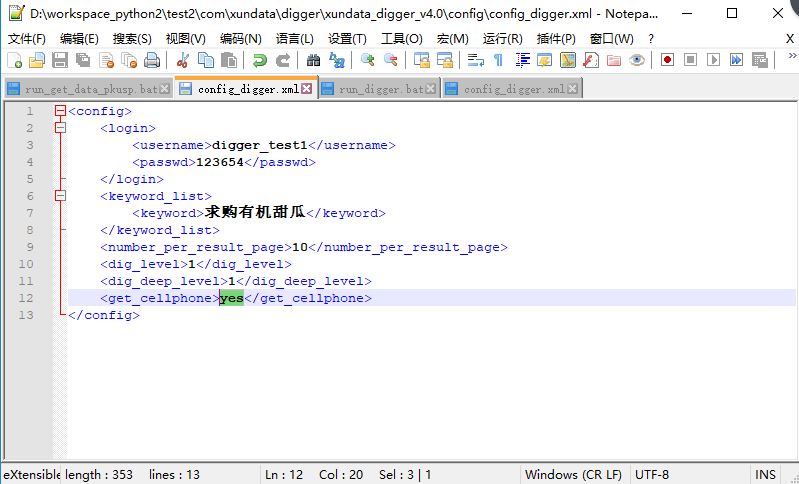The width and height of the screenshot is (799, 484).
Task: Switch to the inactive config_digger.xml tab
Action: tap(511, 89)
